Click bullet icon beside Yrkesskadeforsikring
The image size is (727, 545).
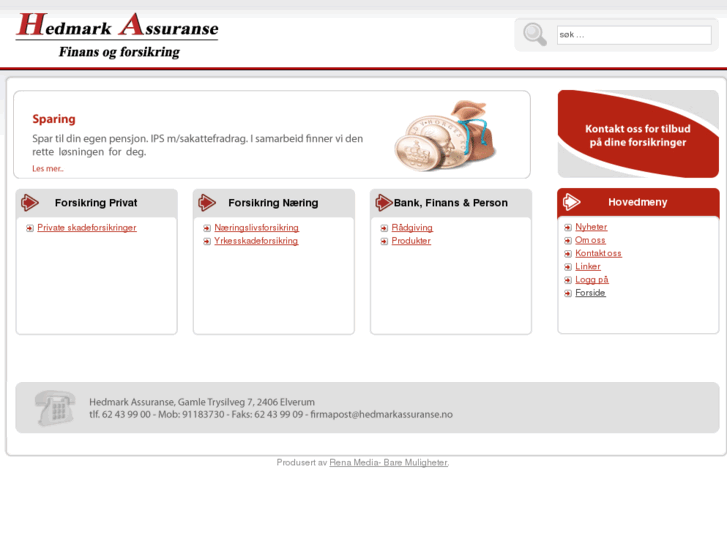point(207,241)
